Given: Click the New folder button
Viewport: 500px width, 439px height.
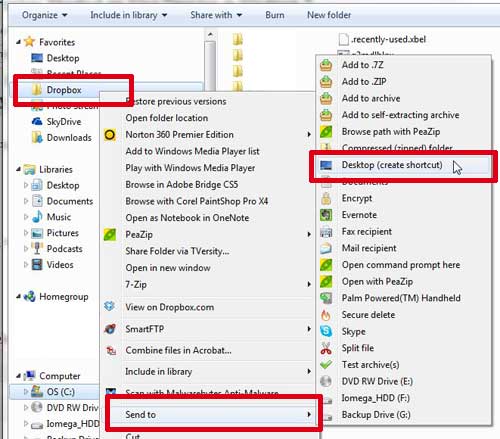Looking at the screenshot, I should [329, 15].
